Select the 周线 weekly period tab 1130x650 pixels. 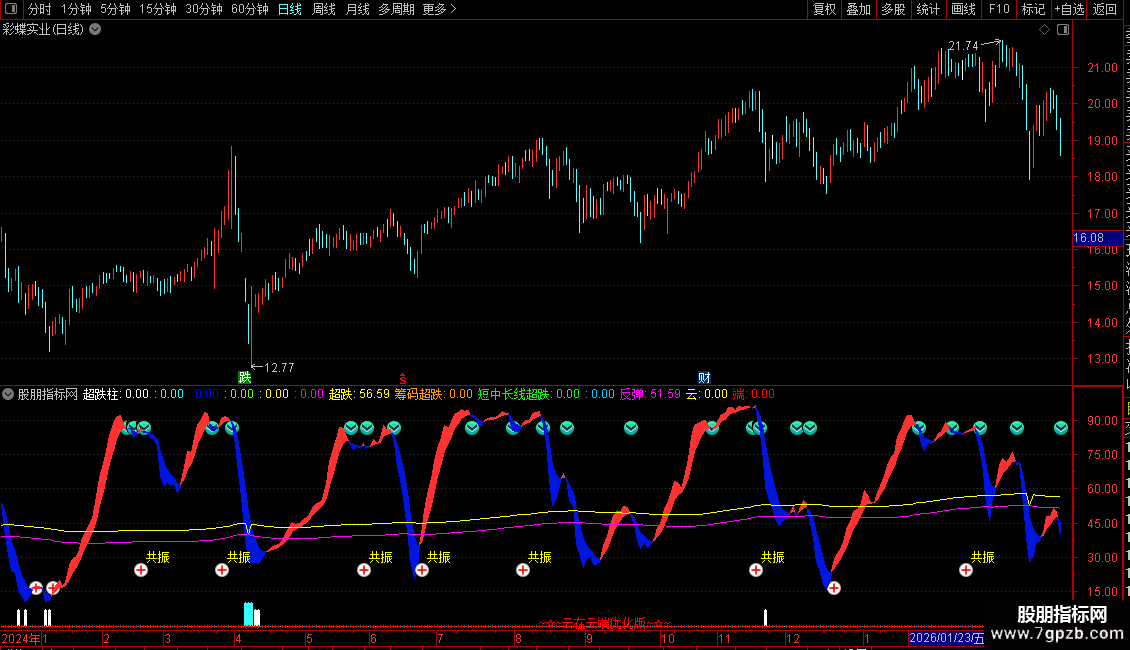pyautogui.click(x=324, y=9)
